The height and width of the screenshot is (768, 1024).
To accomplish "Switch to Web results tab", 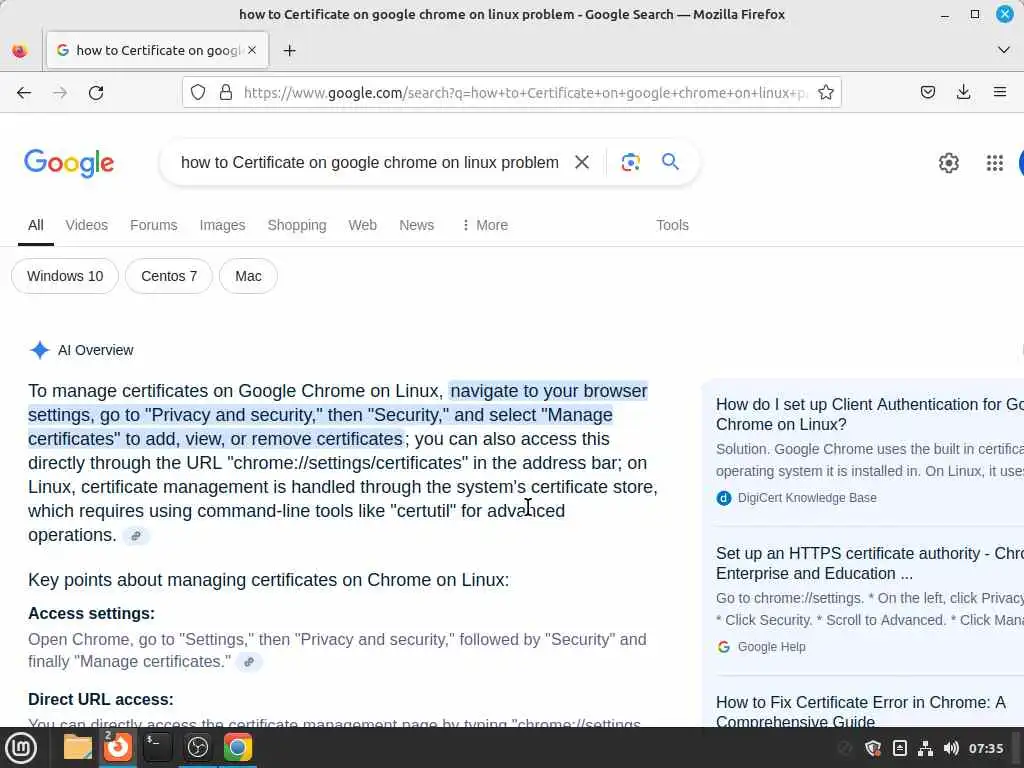I will (x=362, y=225).
